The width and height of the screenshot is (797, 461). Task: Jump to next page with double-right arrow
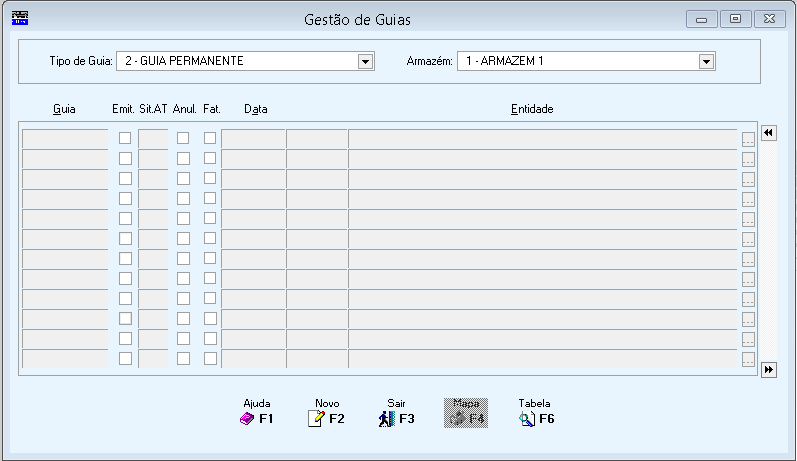click(769, 370)
